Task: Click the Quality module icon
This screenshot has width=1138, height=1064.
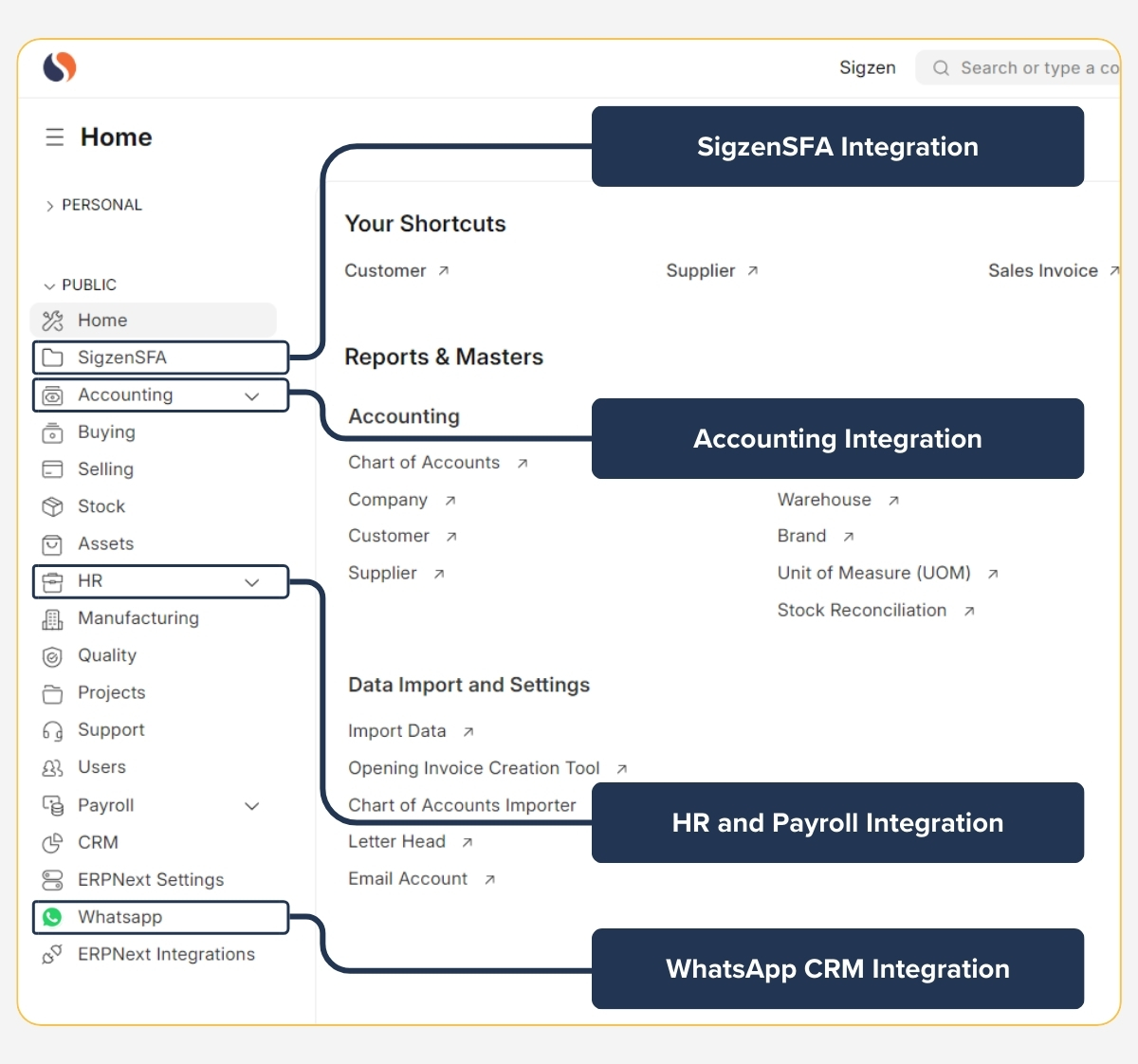Action: pos(52,655)
